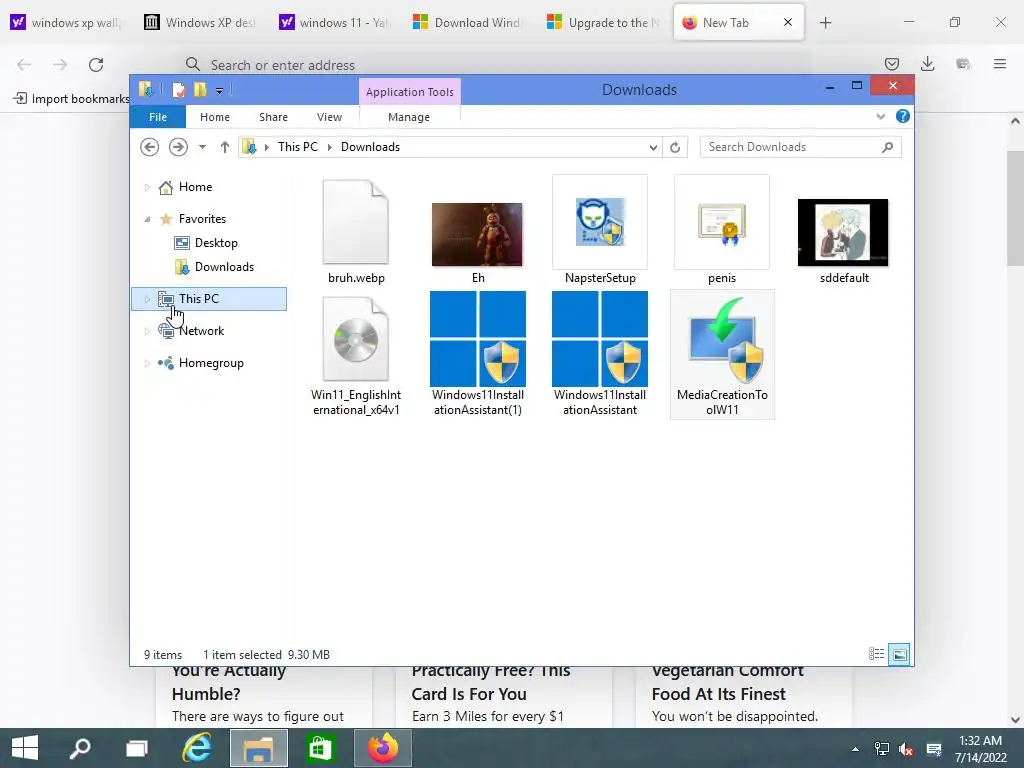The height and width of the screenshot is (768, 1024).
Task: Open the Firefox application menu
Action: point(1000,64)
